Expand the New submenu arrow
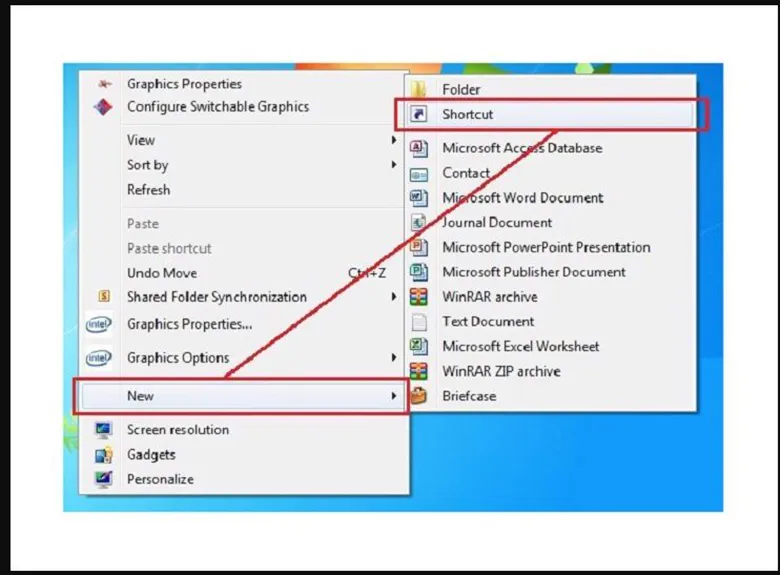 point(393,396)
